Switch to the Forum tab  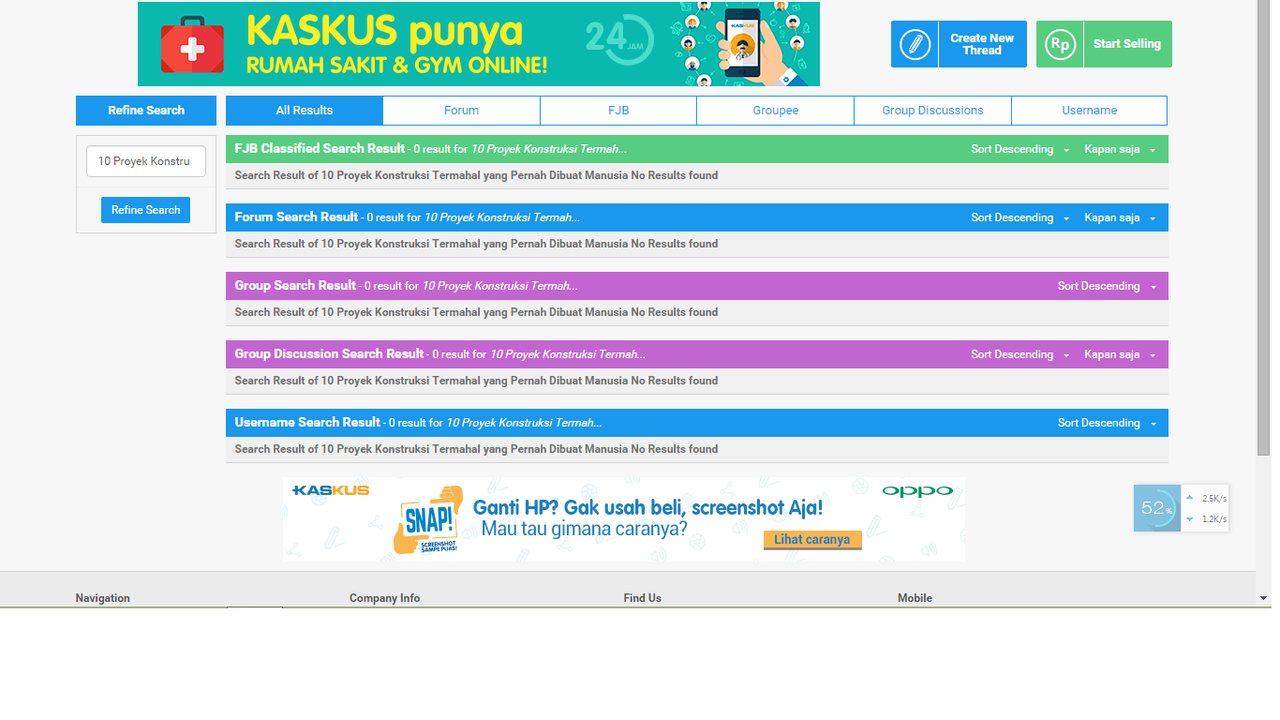461,110
